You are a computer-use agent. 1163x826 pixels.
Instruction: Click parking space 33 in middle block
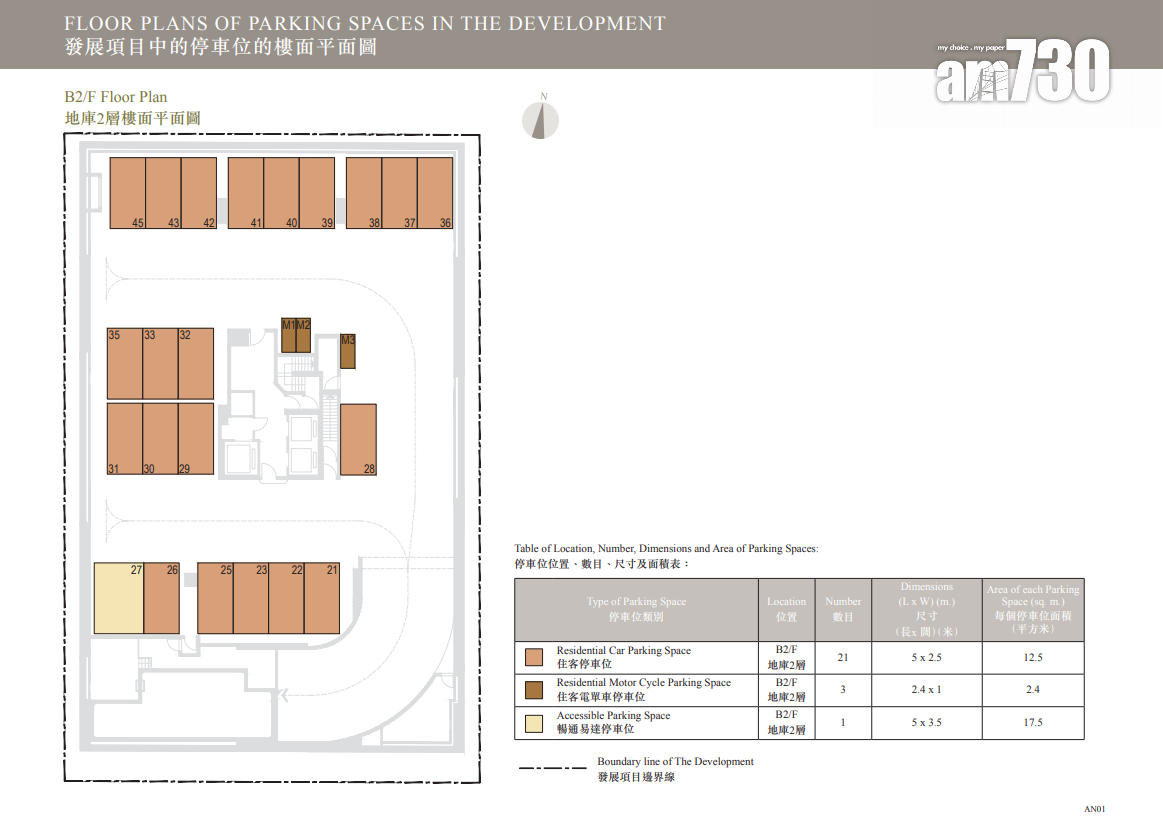click(x=160, y=364)
